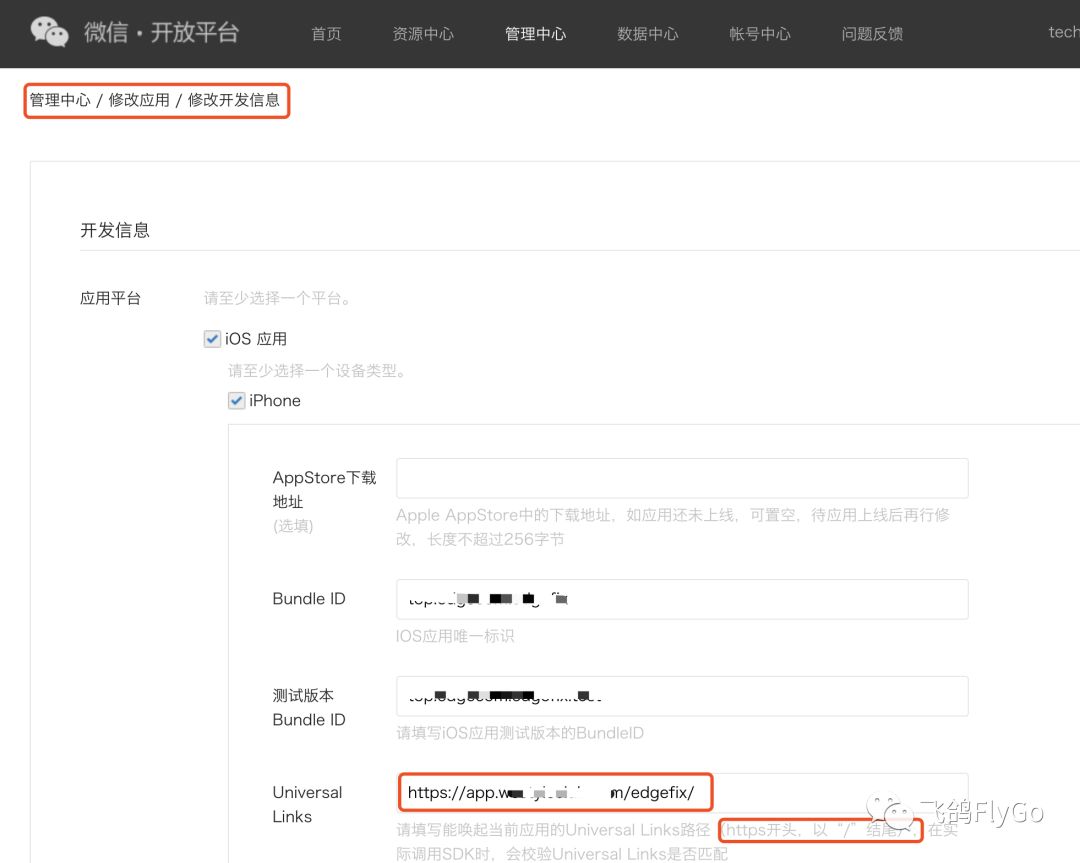Click the AppStore下载地址 input field
Screen dimensions: 1080x863
[x=682, y=478]
